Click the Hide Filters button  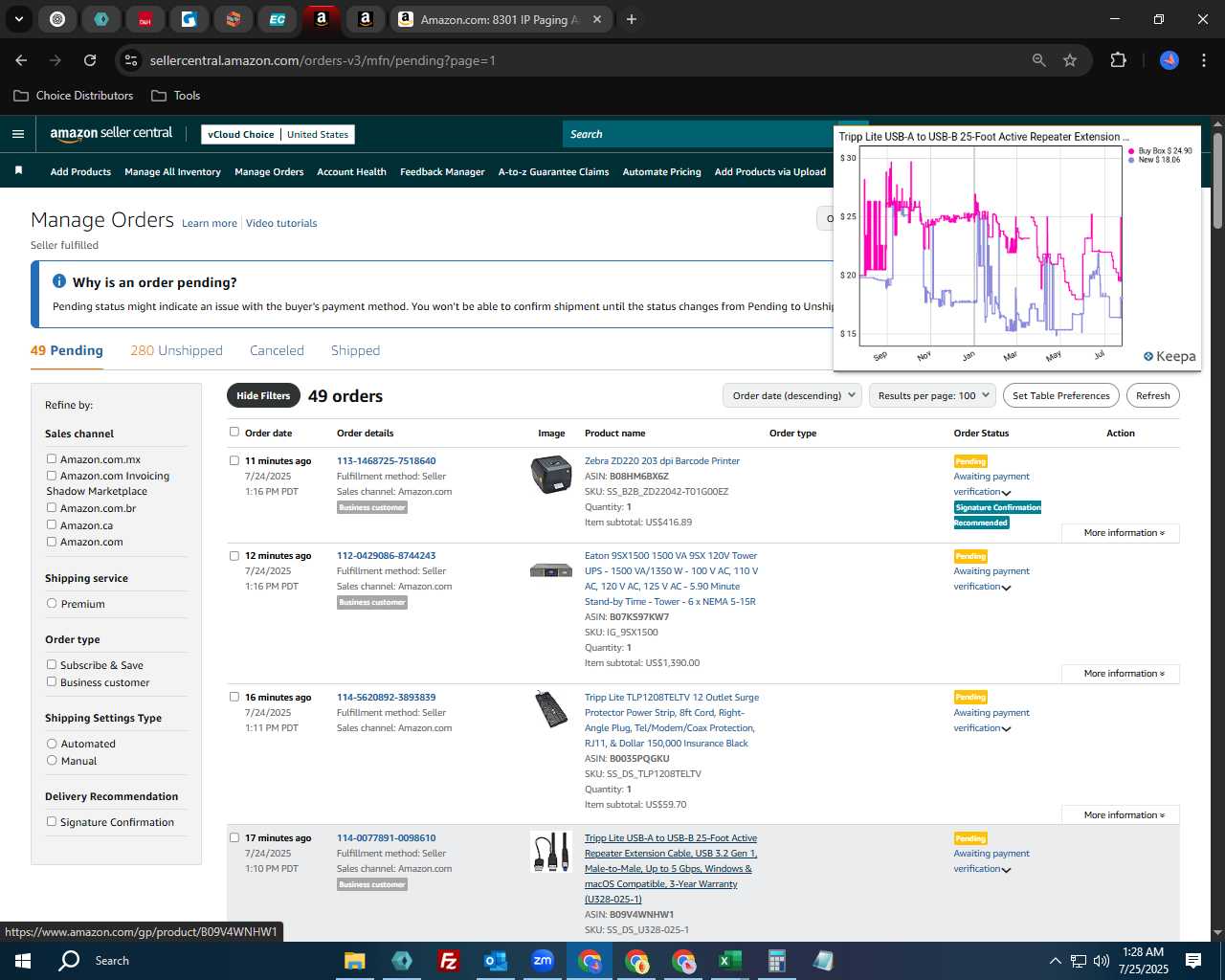(x=263, y=395)
